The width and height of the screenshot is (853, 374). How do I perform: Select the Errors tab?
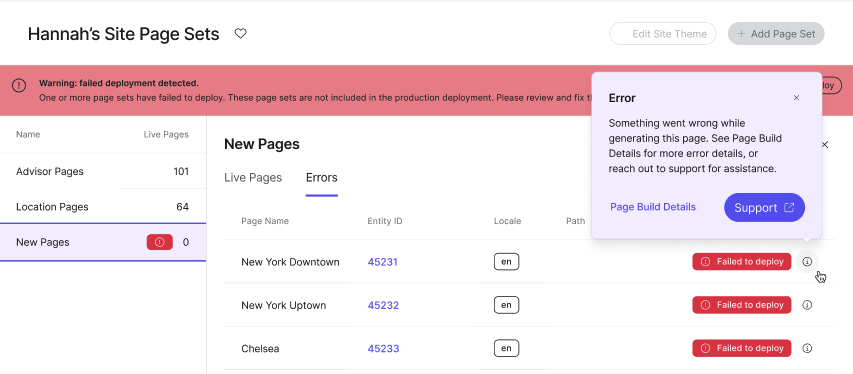click(322, 177)
